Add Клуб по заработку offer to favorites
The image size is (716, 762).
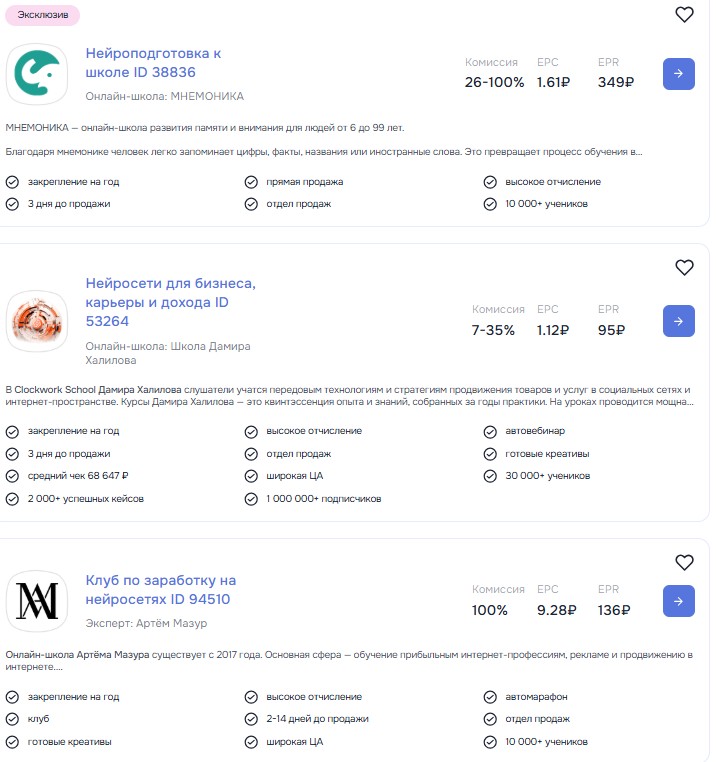[684, 562]
